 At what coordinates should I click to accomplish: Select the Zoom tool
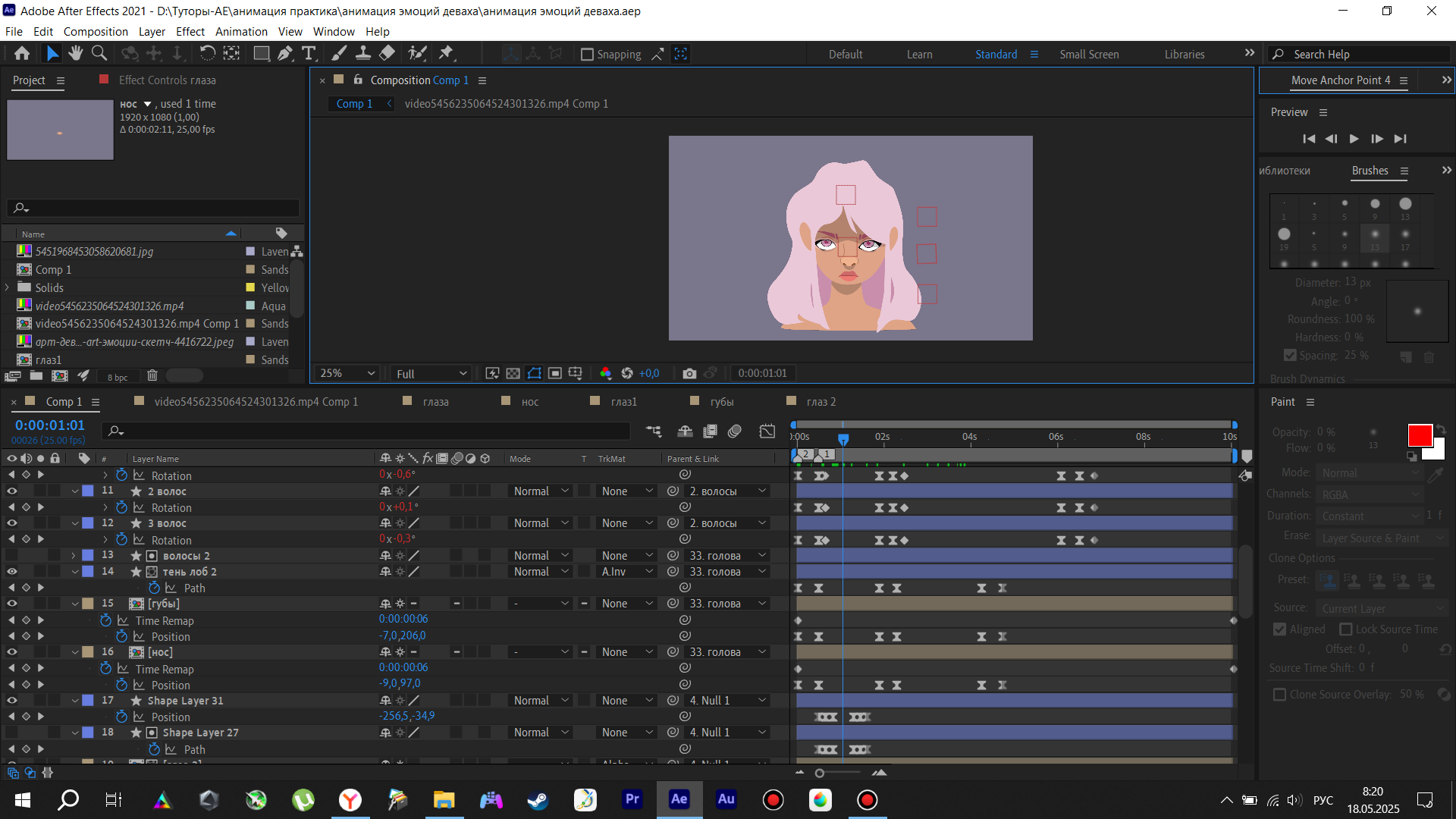(99, 53)
